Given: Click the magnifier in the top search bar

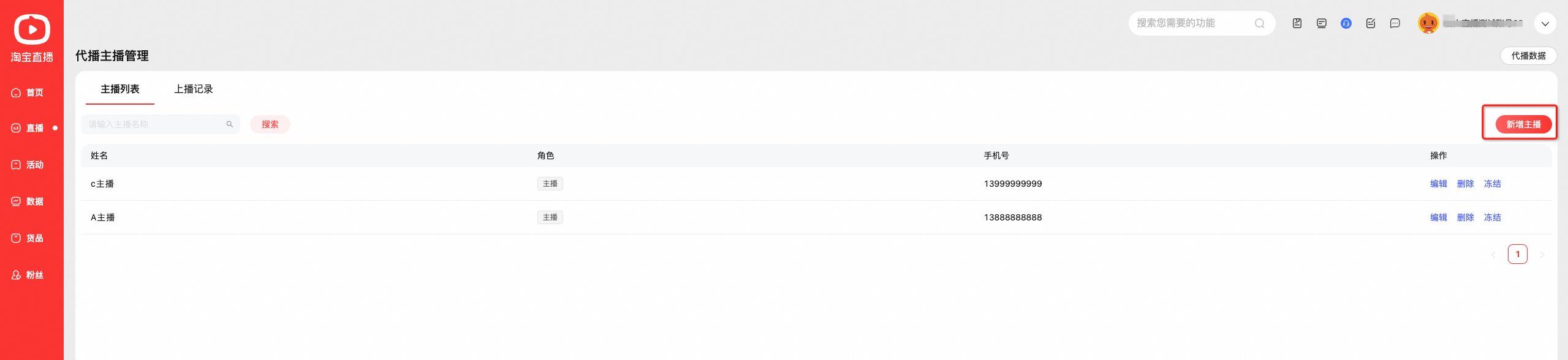Looking at the screenshot, I should click(x=1259, y=23).
